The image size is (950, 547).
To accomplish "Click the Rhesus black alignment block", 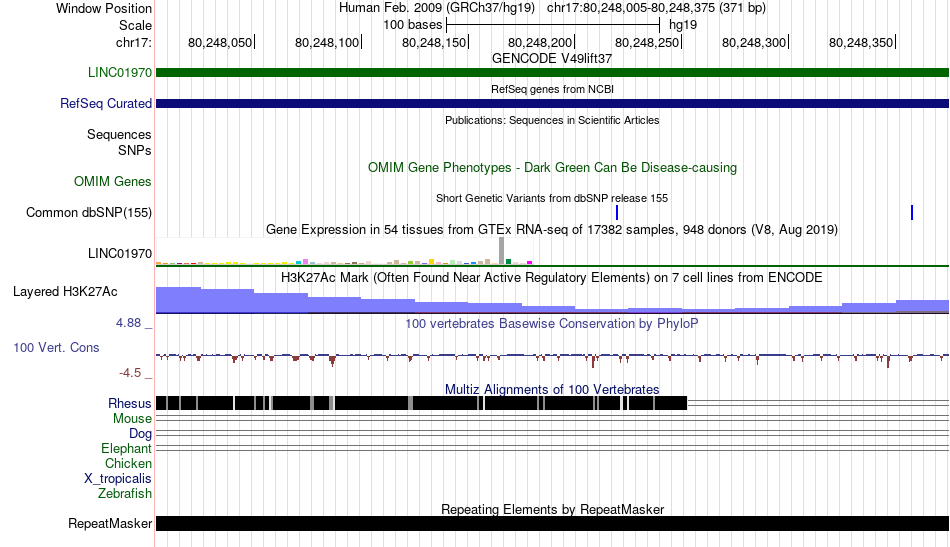I will [x=422, y=403].
